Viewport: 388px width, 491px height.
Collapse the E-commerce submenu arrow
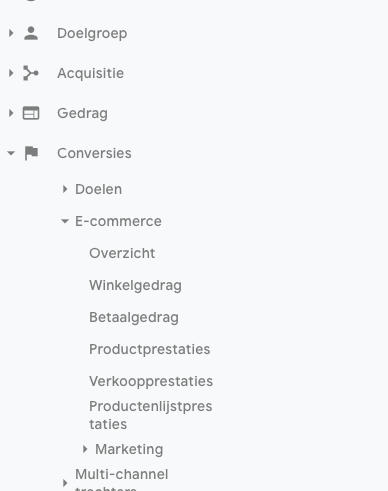tap(65, 221)
